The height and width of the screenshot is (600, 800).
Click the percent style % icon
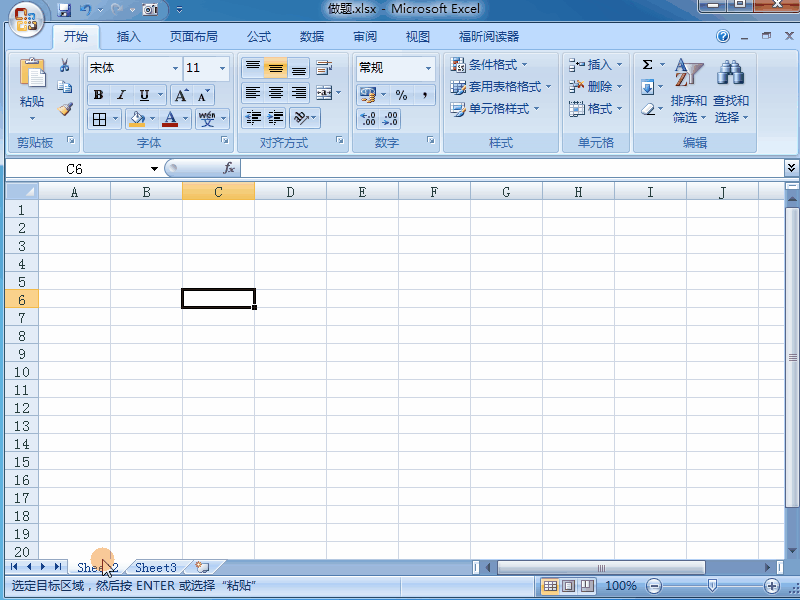(x=400, y=93)
